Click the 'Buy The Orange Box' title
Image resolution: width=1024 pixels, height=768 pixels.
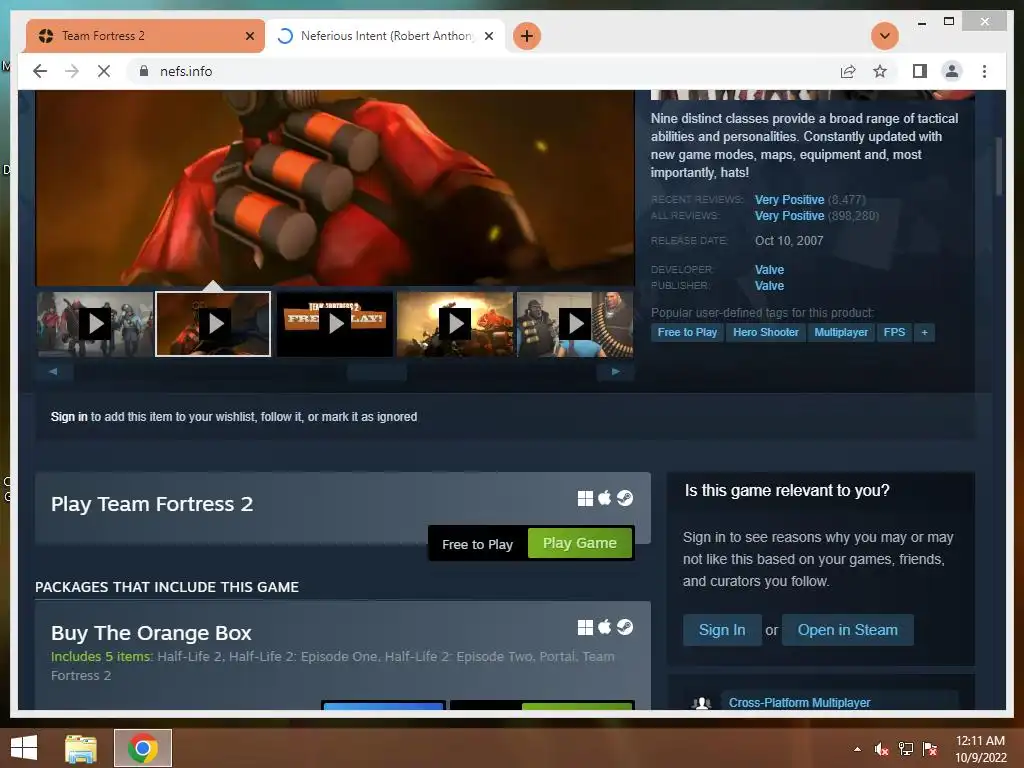[x=151, y=633]
